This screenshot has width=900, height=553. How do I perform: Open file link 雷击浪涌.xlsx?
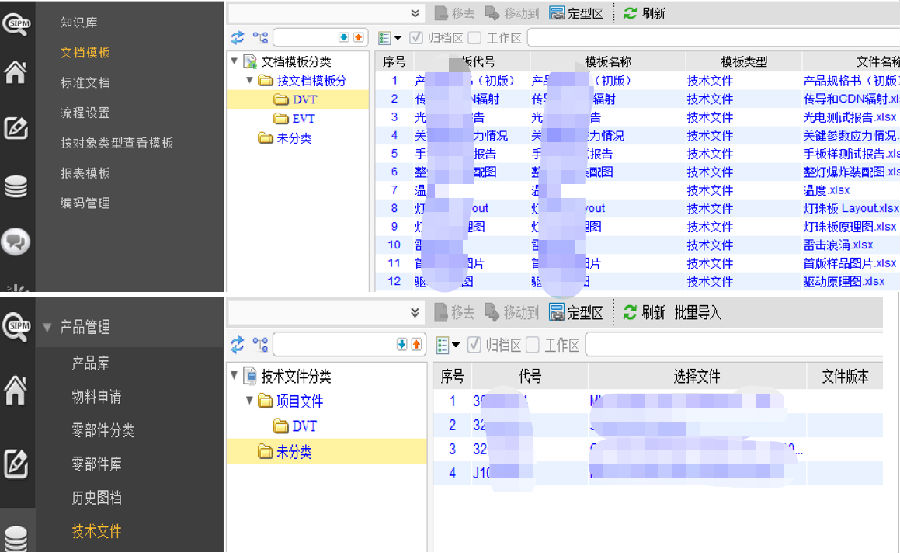point(838,245)
